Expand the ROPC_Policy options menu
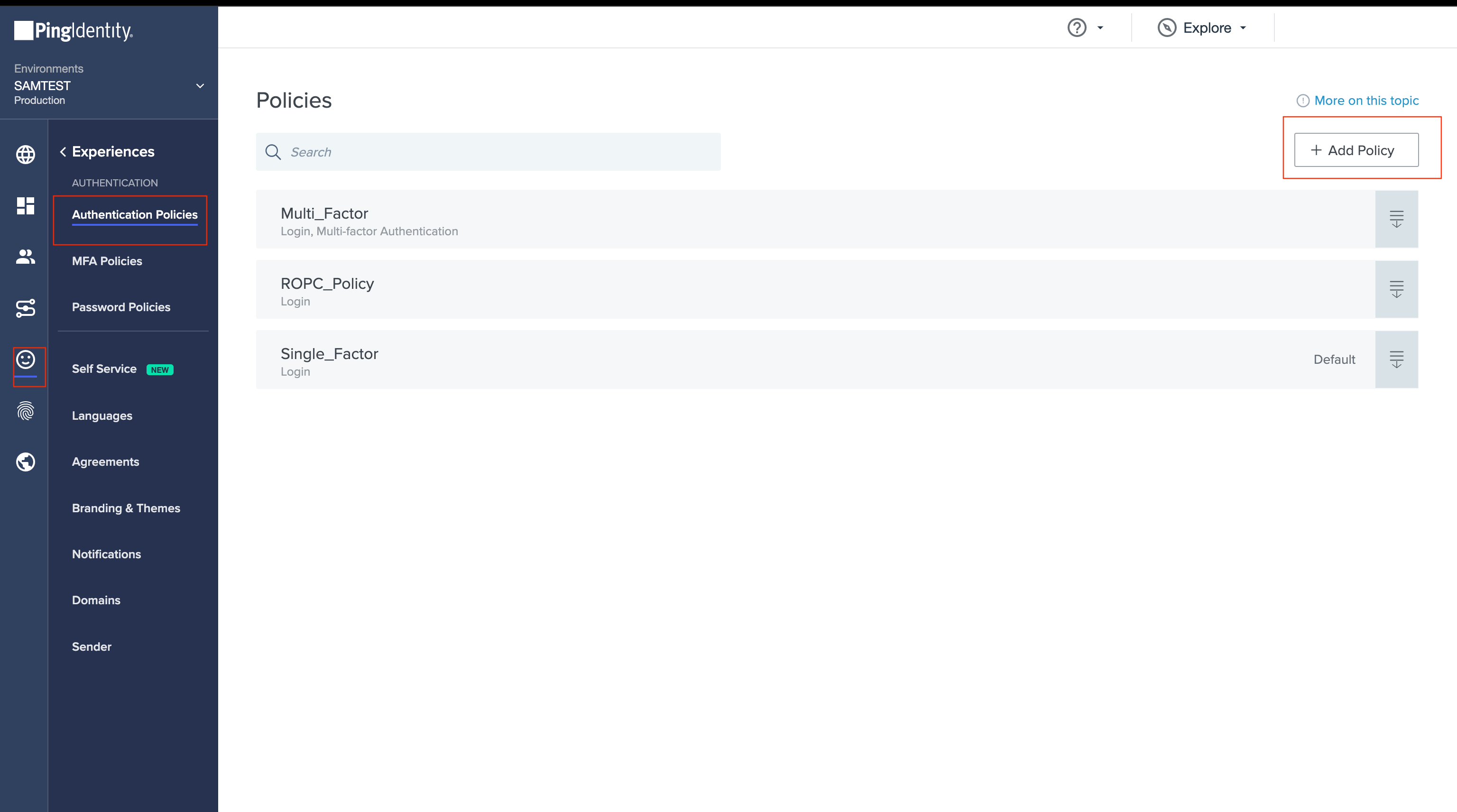 [1397, 290]
